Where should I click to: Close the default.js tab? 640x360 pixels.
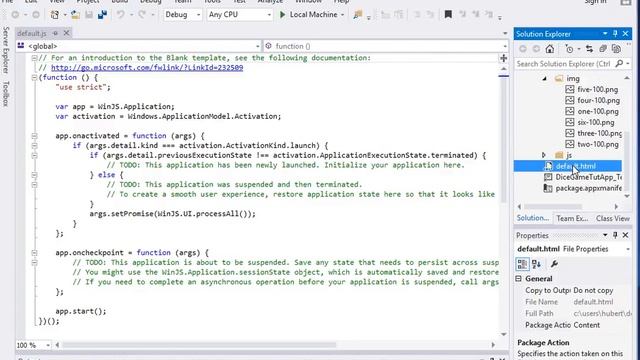[67, 33]
